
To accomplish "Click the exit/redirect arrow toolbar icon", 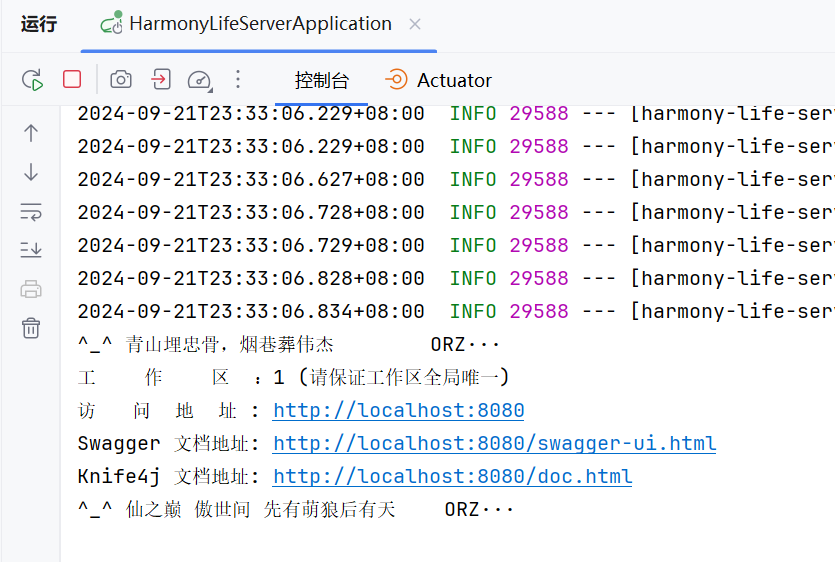I will coord(161,79).
